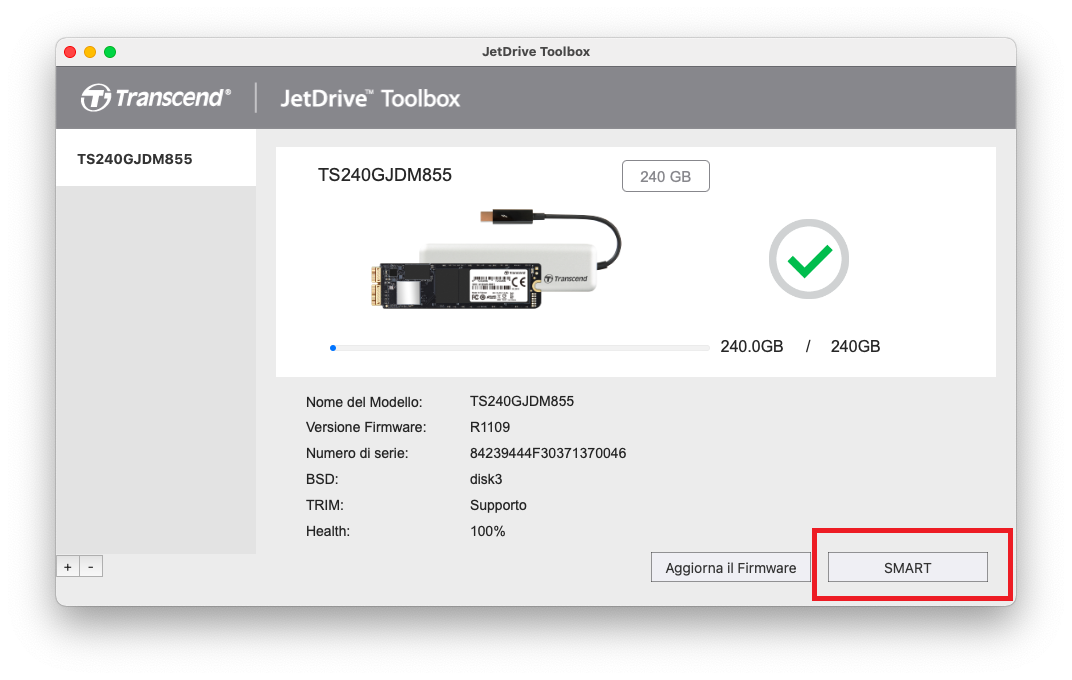Open the SMART information button
The image size is (1072, 680).
pyautogui.click(x=907, y=567)
